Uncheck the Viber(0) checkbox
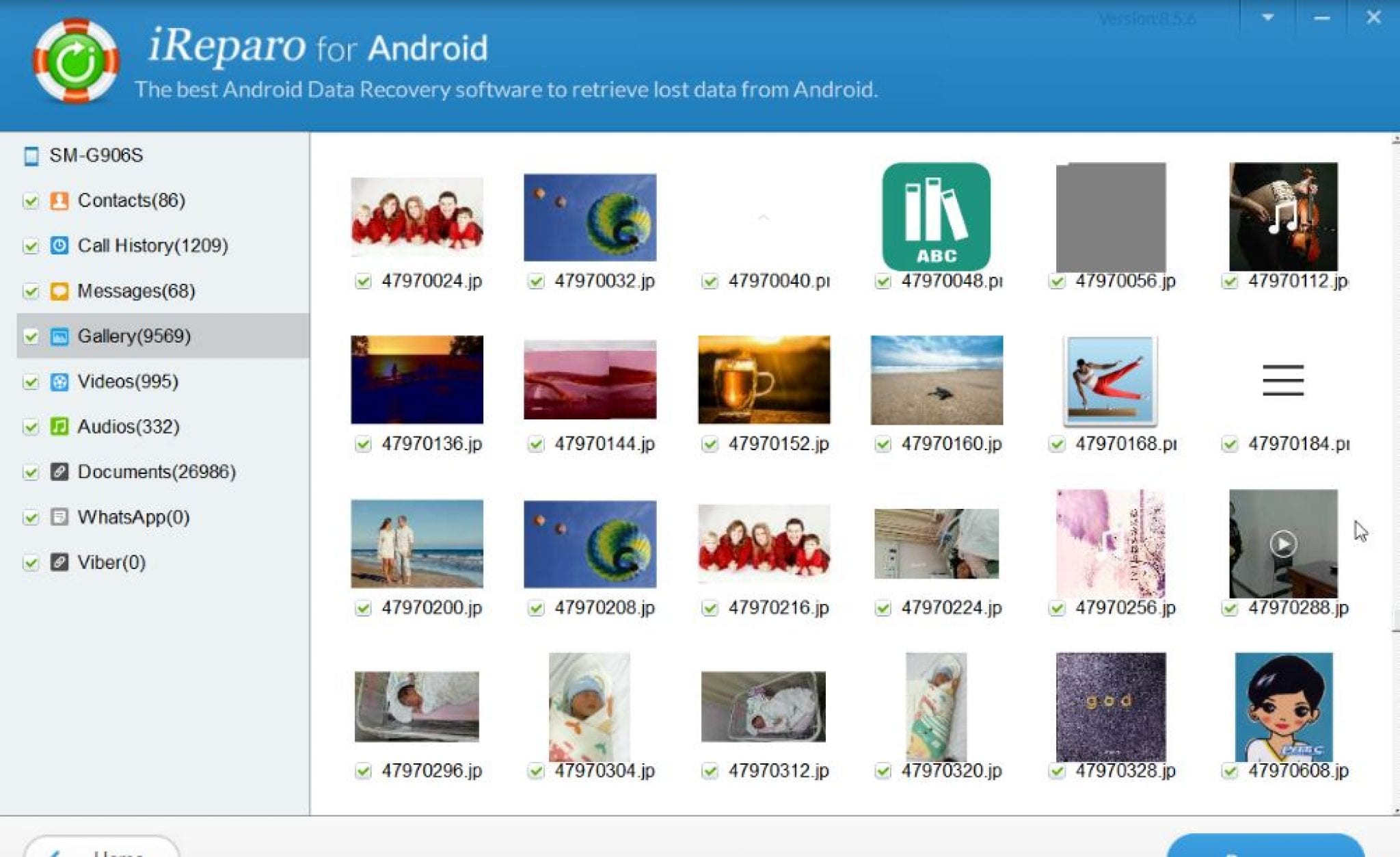 (31, 563)
